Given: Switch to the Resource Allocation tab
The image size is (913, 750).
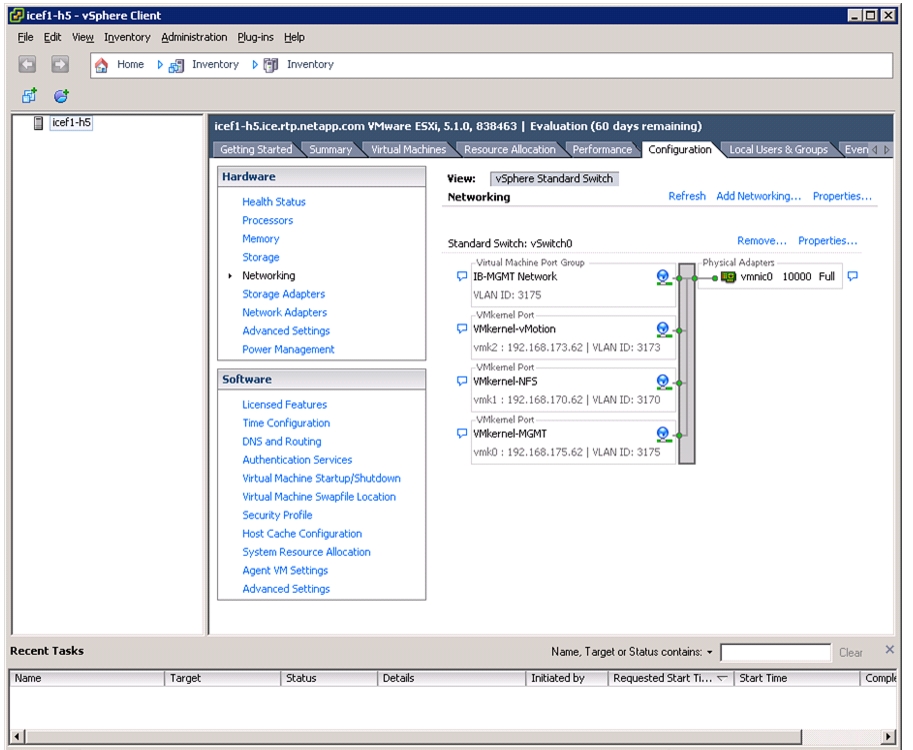Looking at the screenshot, I should [x=509, y=150].
